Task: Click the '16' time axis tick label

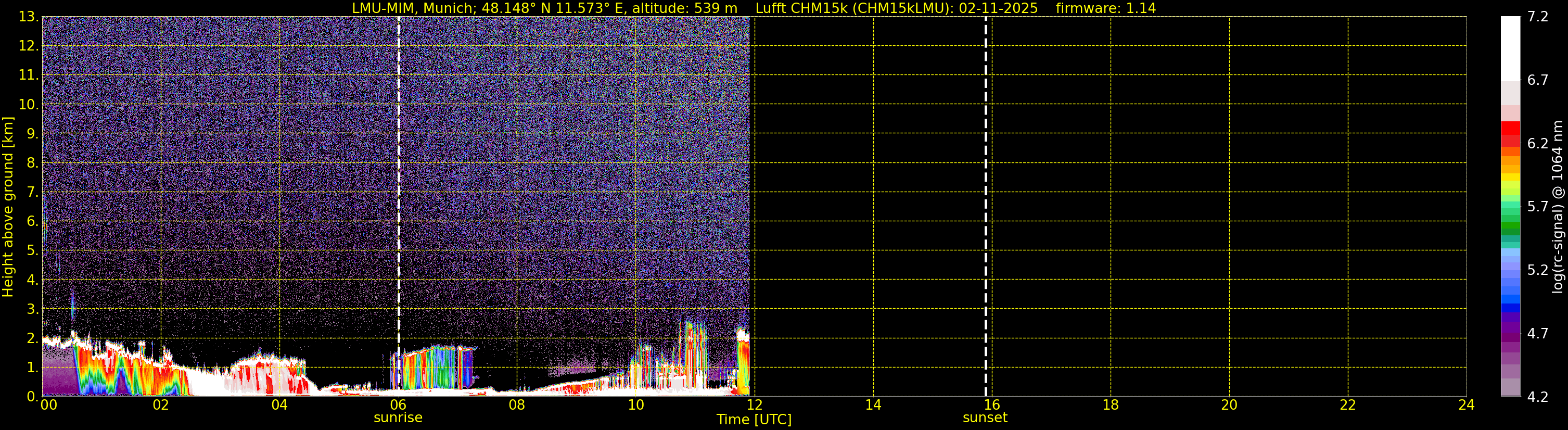Action: [x=991, y=406]
